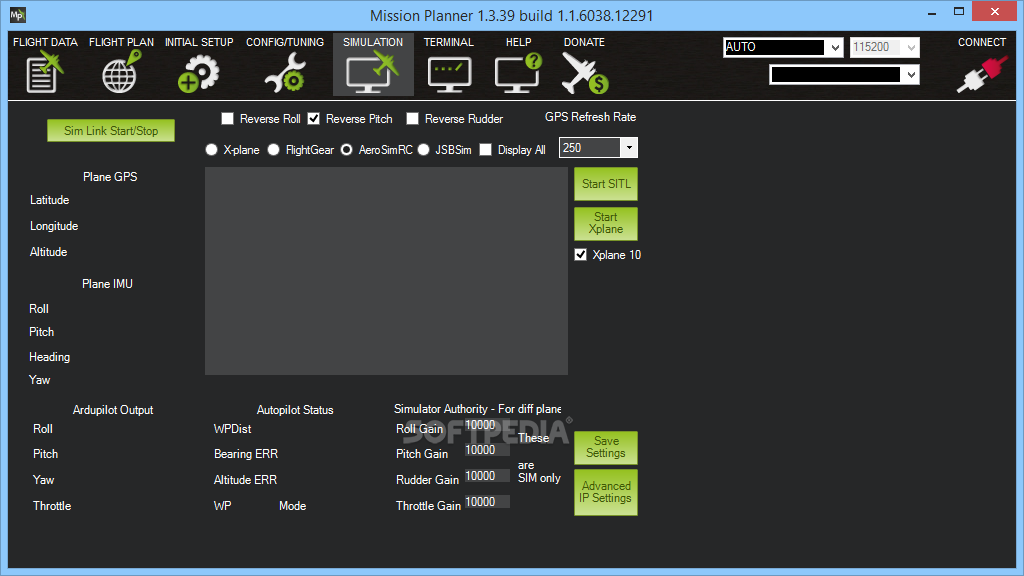Click the Longitude label under Plane GPS
This screenshot has width=1024, height=576.
click(54, 226)
